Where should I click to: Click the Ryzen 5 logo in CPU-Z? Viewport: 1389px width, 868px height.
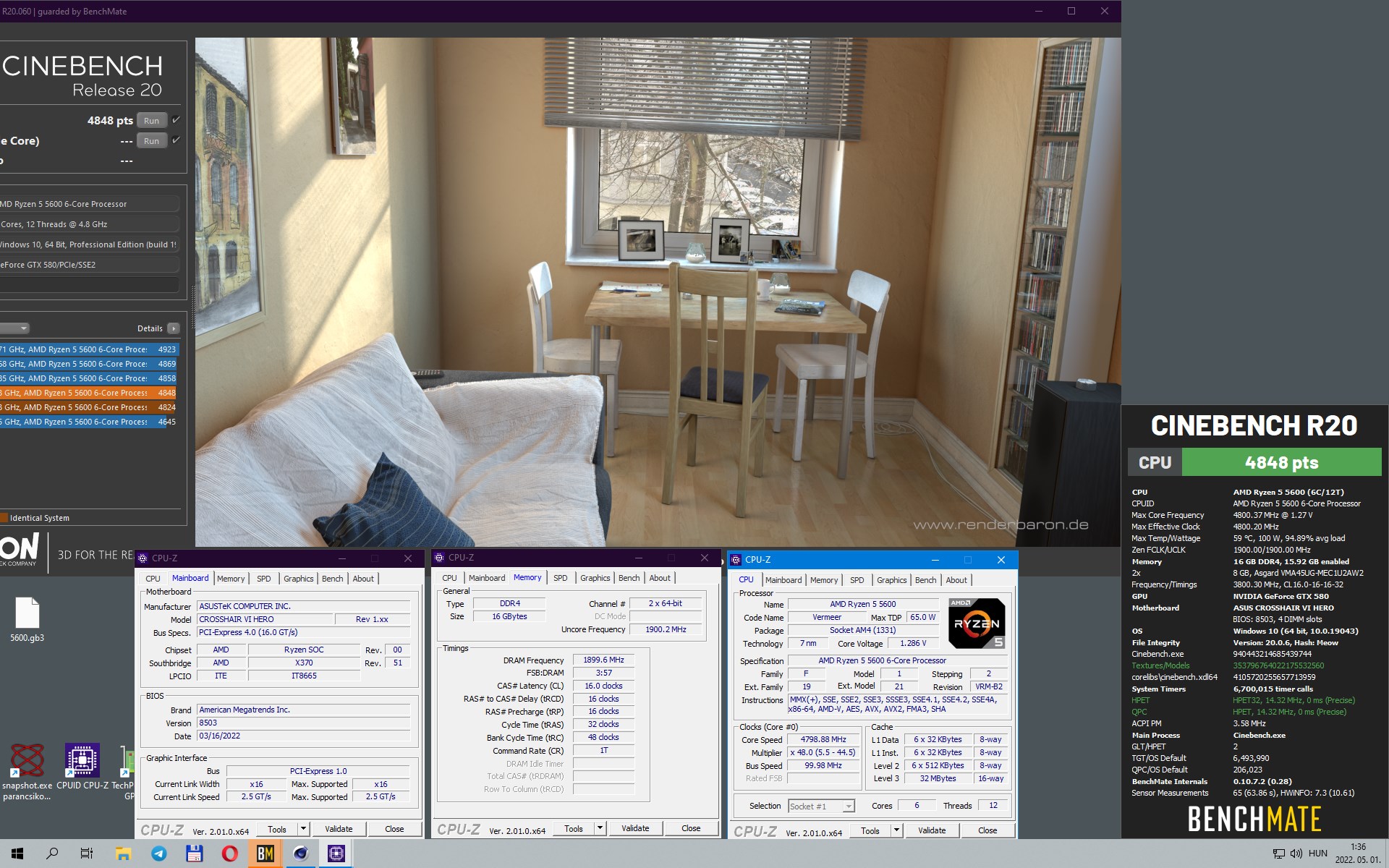976,623
